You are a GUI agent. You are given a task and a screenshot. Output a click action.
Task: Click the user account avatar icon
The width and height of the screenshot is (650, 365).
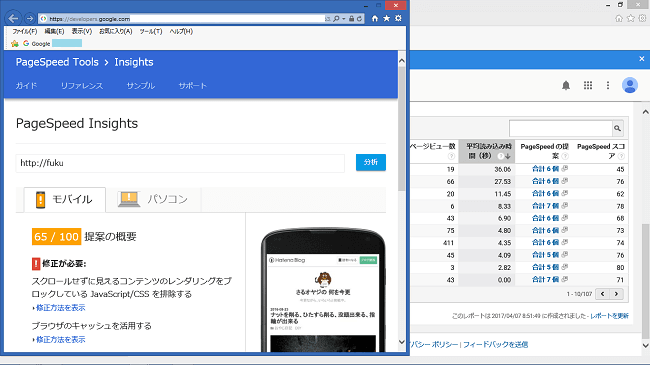(630, 85)
